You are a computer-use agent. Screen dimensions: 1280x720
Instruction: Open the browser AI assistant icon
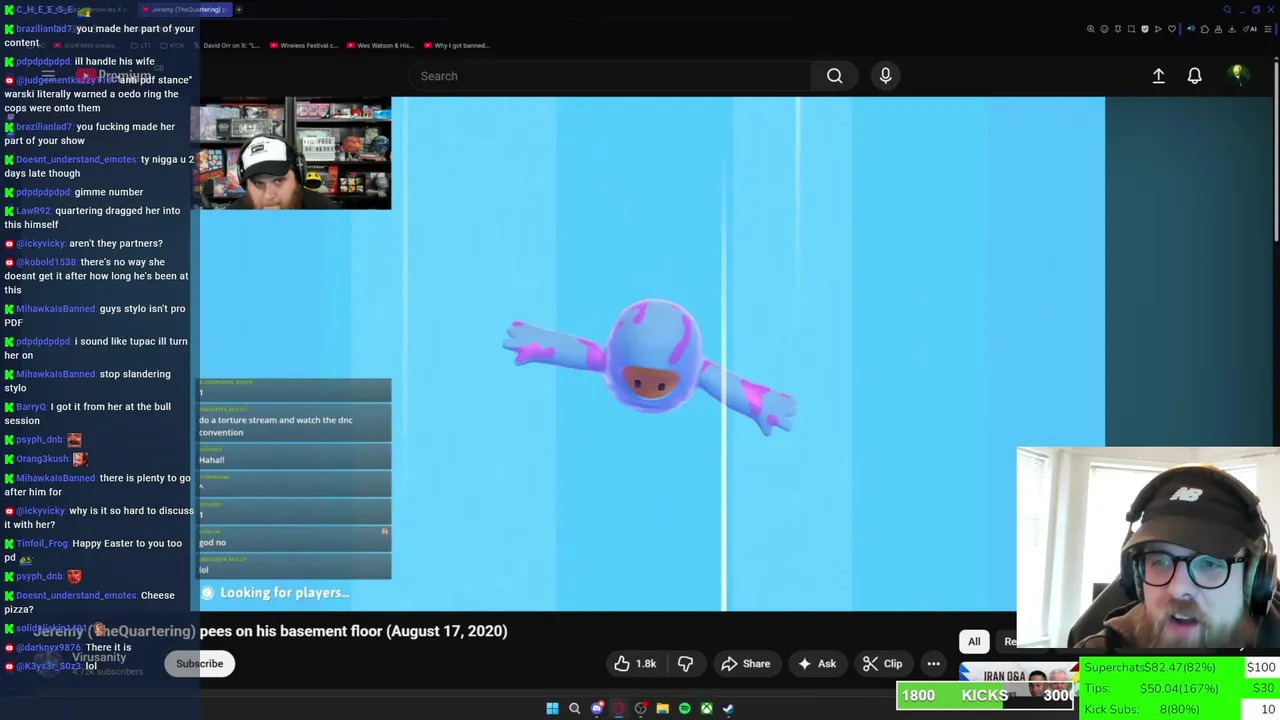click(x=1251, y=29)
